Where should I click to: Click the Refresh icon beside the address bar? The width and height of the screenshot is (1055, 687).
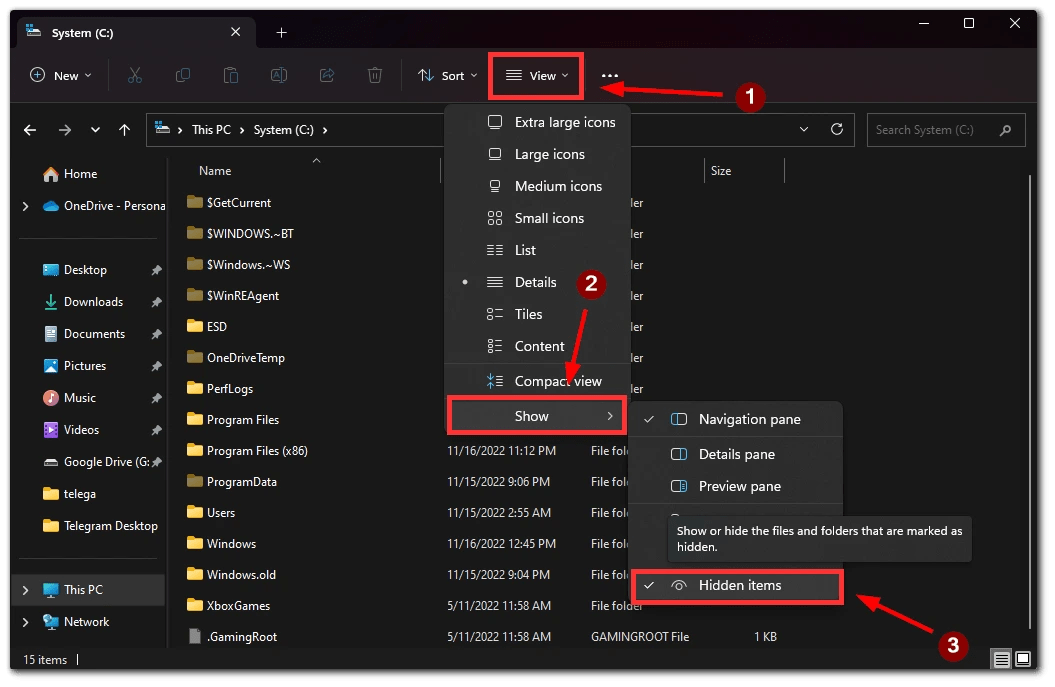click(x=839, y=129)
